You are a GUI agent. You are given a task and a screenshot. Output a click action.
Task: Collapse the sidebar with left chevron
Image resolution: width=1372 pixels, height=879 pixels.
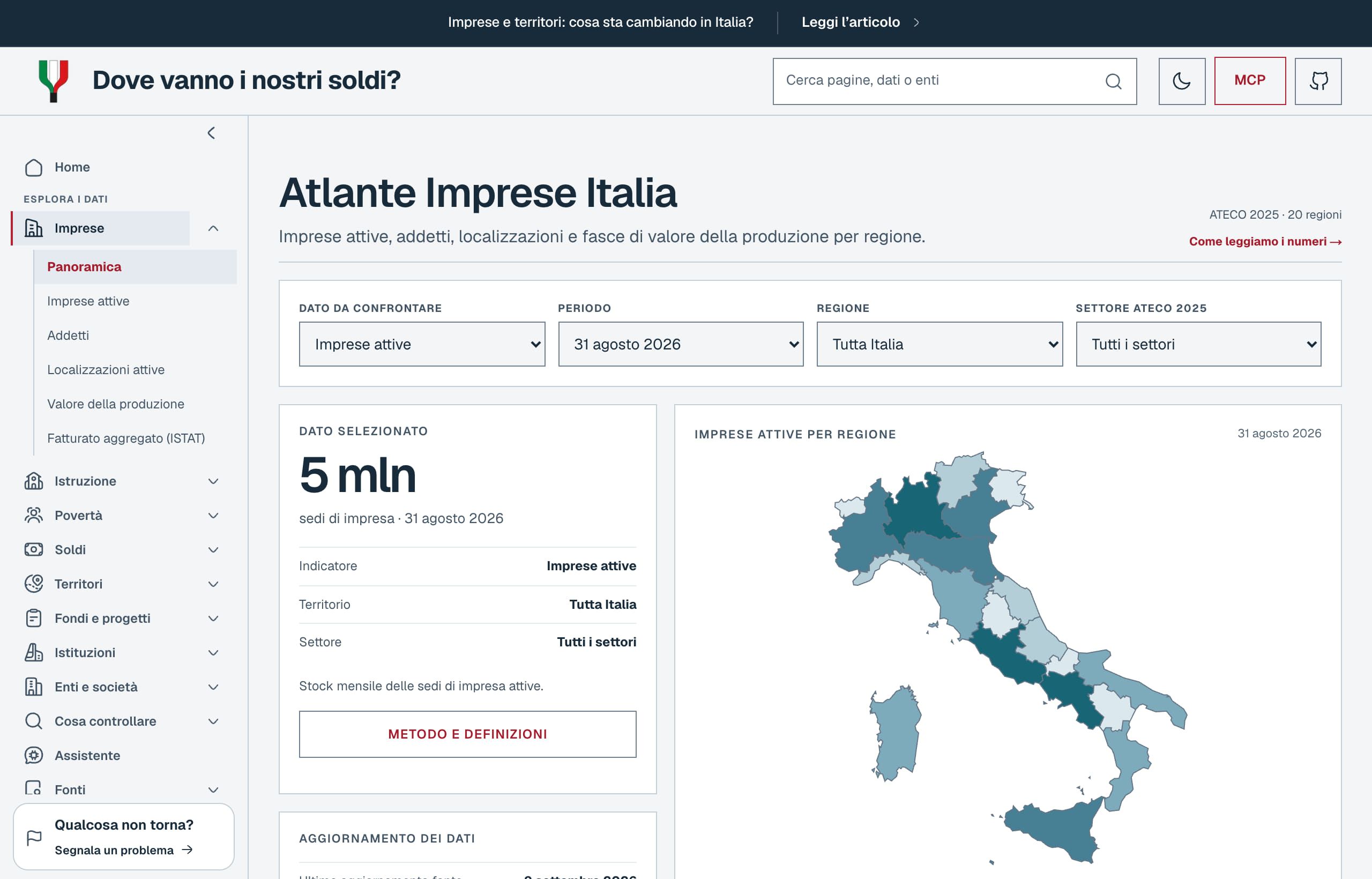[x=211, y=133]
